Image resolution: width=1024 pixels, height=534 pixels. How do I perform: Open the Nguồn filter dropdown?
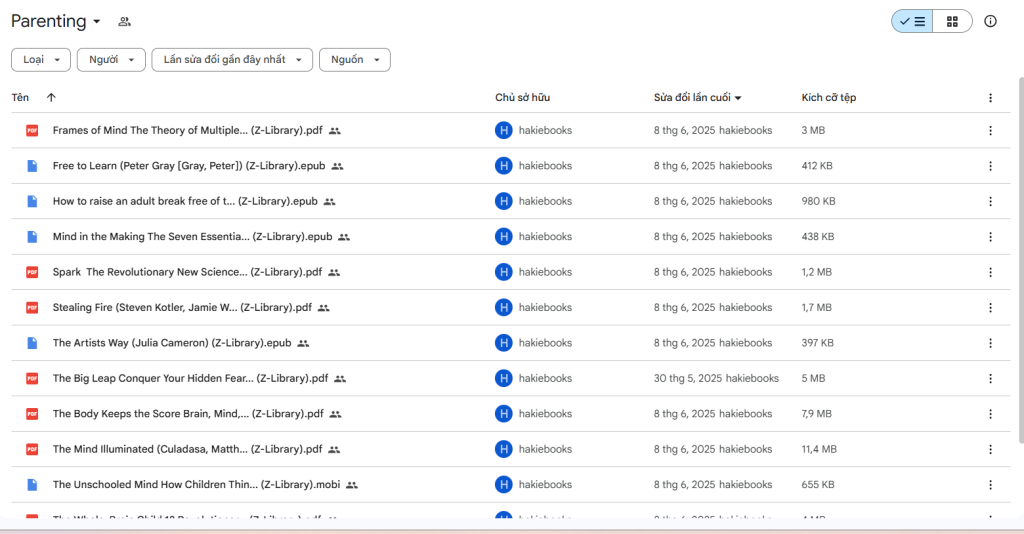click(x=355, y=59)
